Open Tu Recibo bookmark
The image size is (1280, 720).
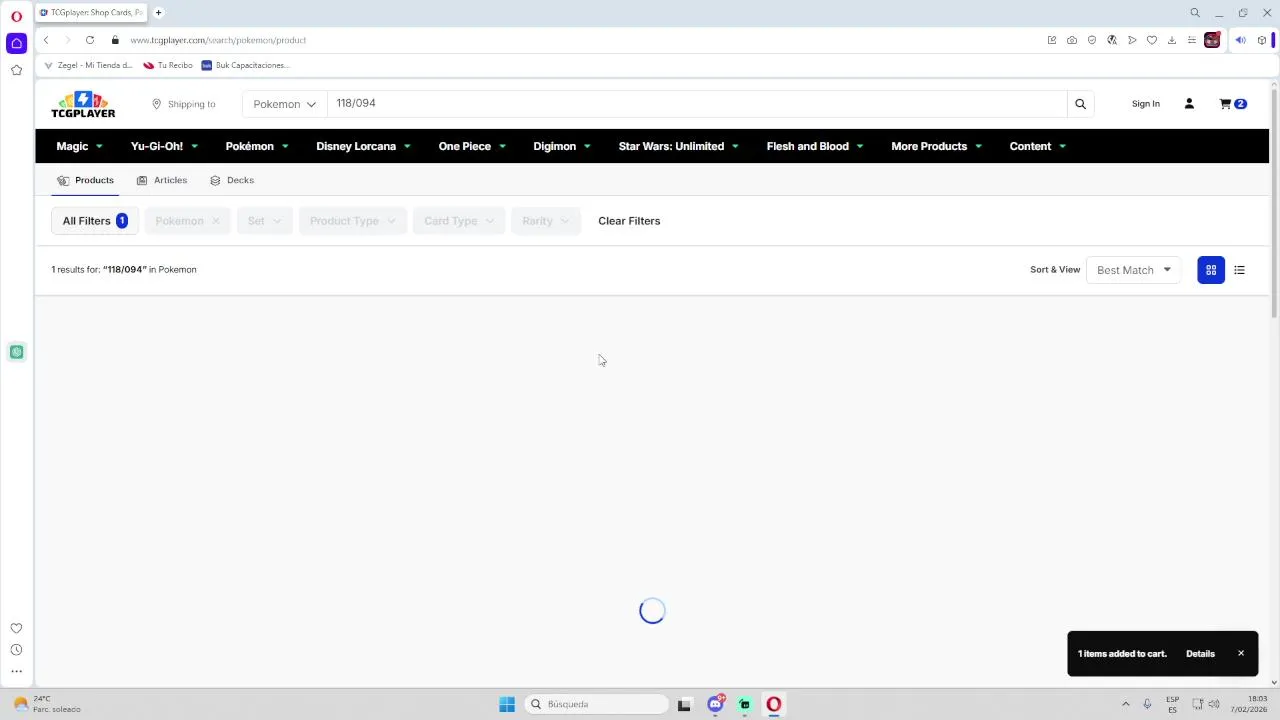[x=167, y=65]
